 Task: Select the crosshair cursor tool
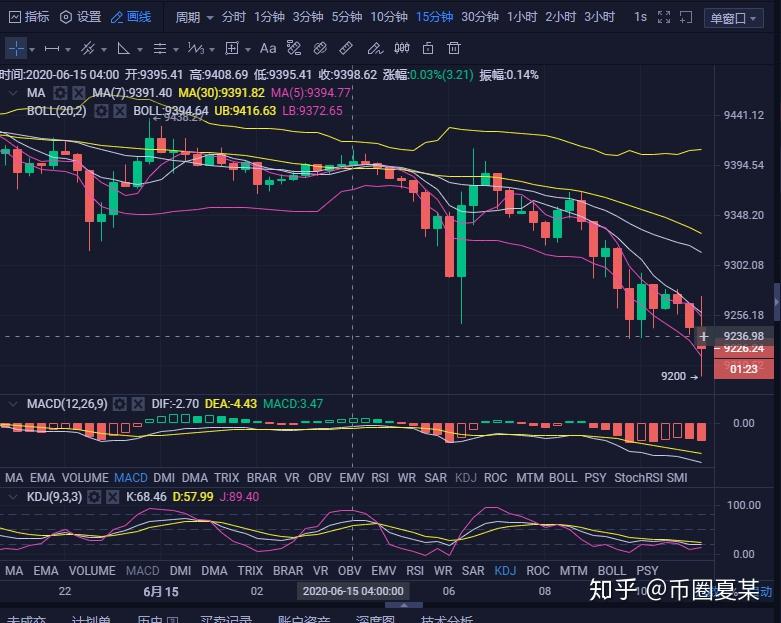[x=16, y=48]
